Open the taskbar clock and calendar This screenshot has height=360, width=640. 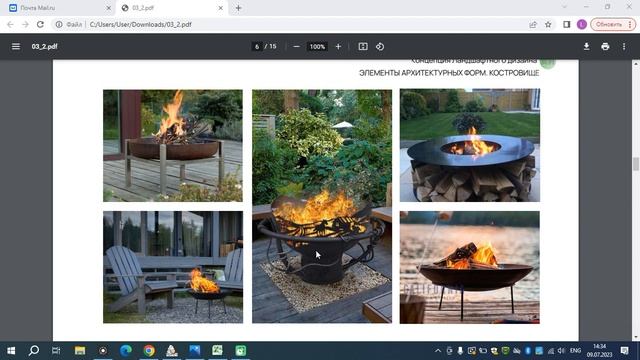coord(599,351)
